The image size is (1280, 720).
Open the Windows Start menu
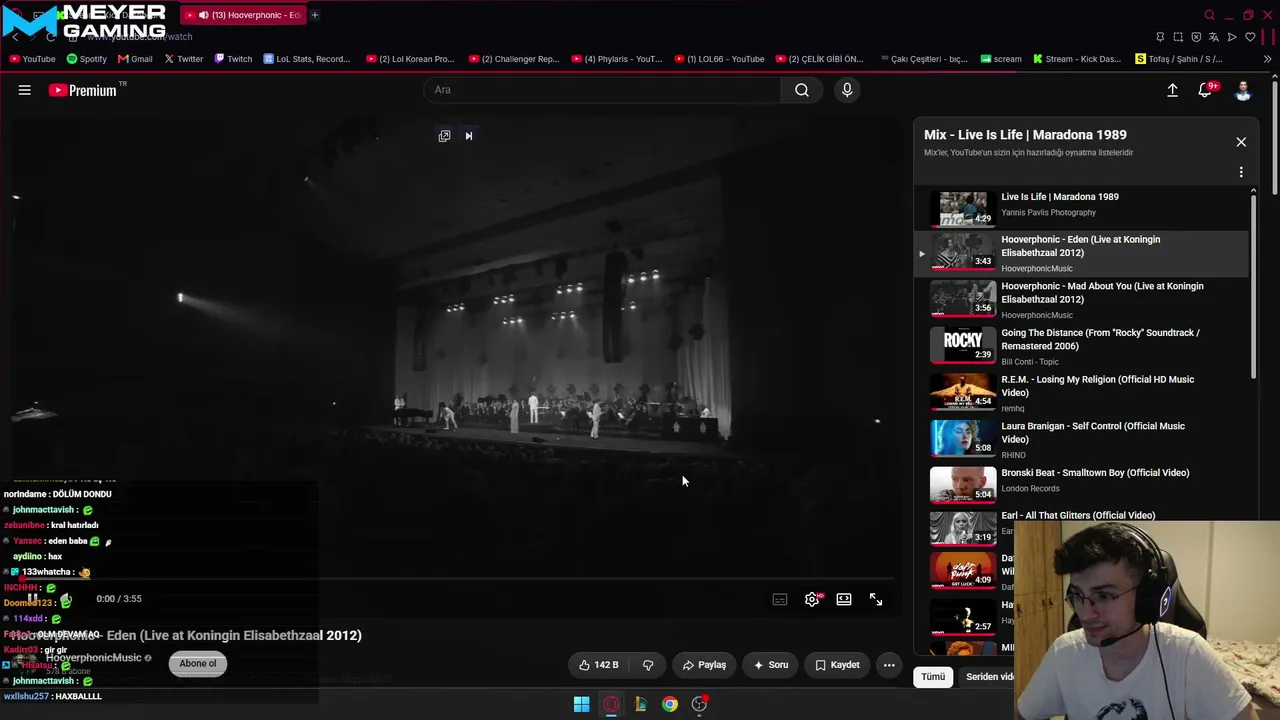(x=581, y=704)
